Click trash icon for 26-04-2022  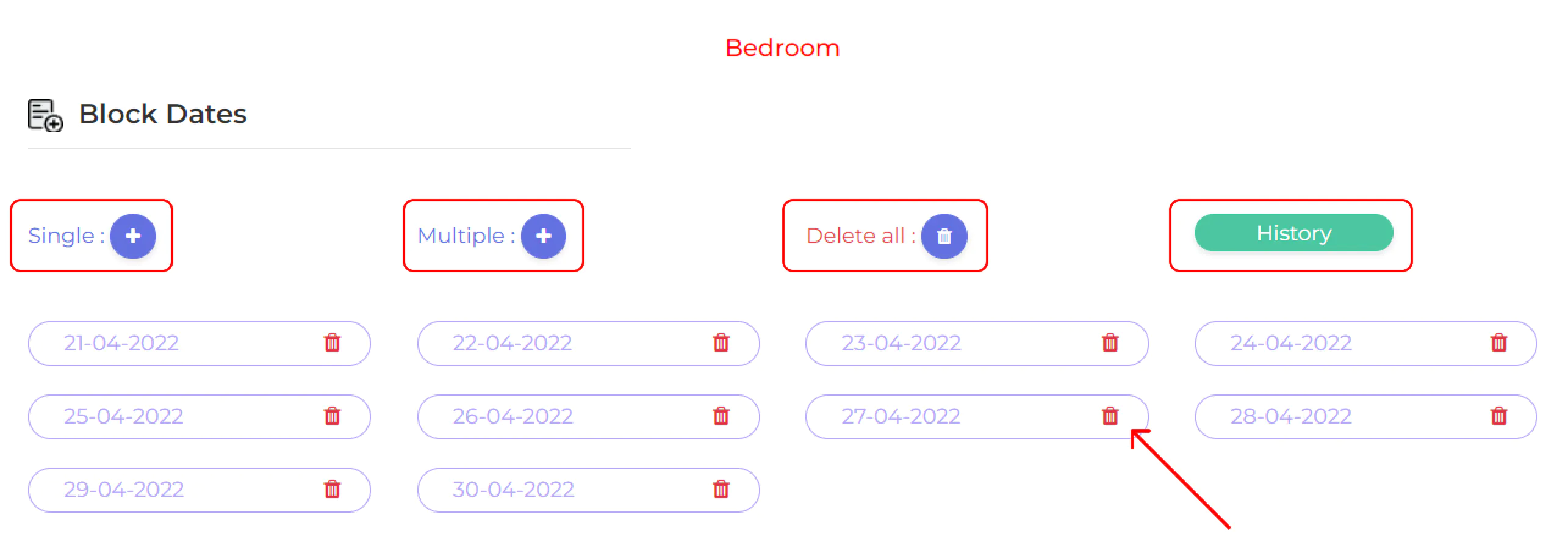(721, 416)
